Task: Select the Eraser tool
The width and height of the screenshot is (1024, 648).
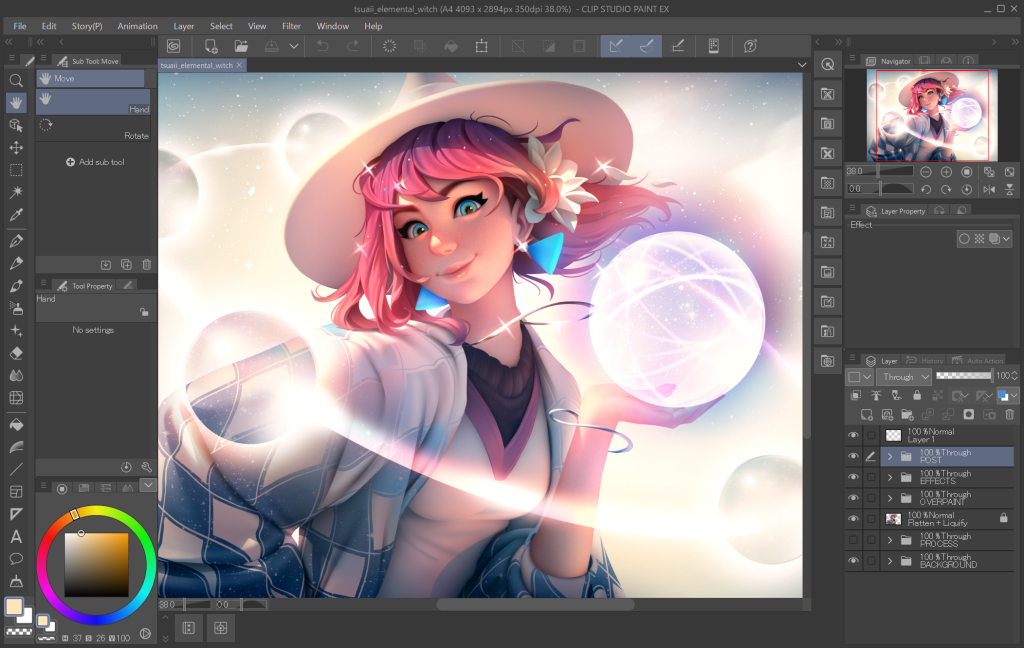Action: click(16, 353)
